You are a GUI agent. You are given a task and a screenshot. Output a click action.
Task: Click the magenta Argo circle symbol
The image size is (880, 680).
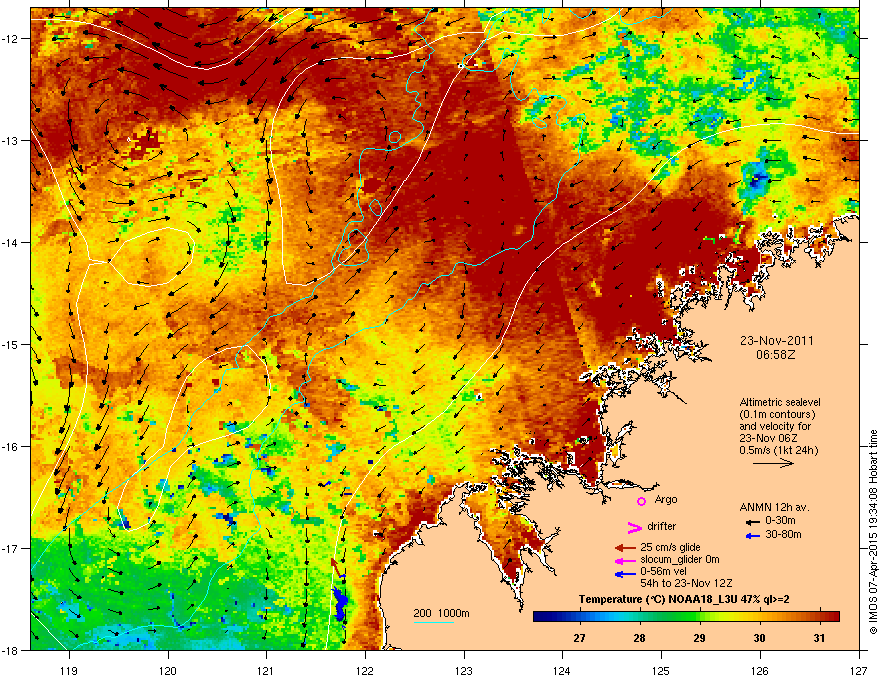641,501
